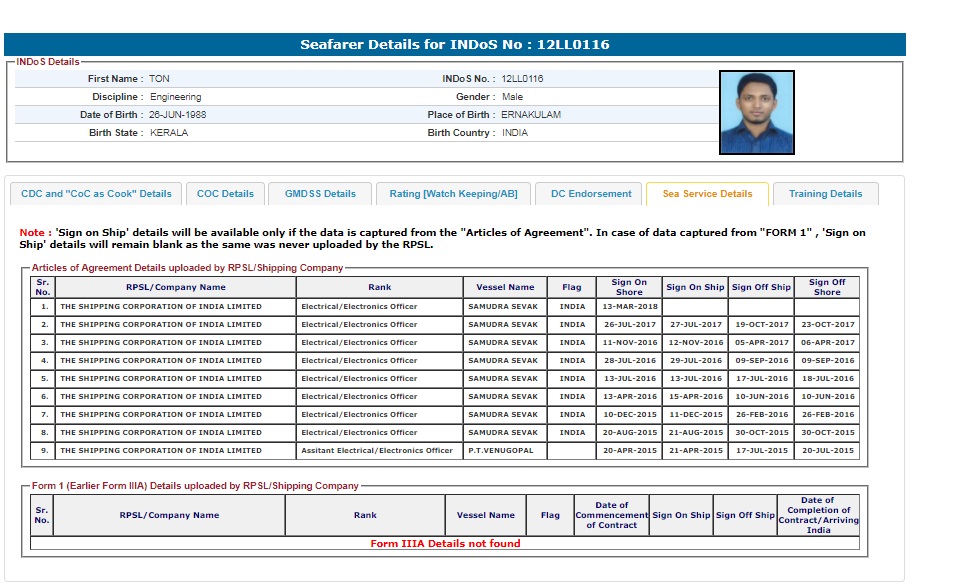
Task: Open the CDC and "CoC as Cook" Details tab
Action: click(96, 194)
